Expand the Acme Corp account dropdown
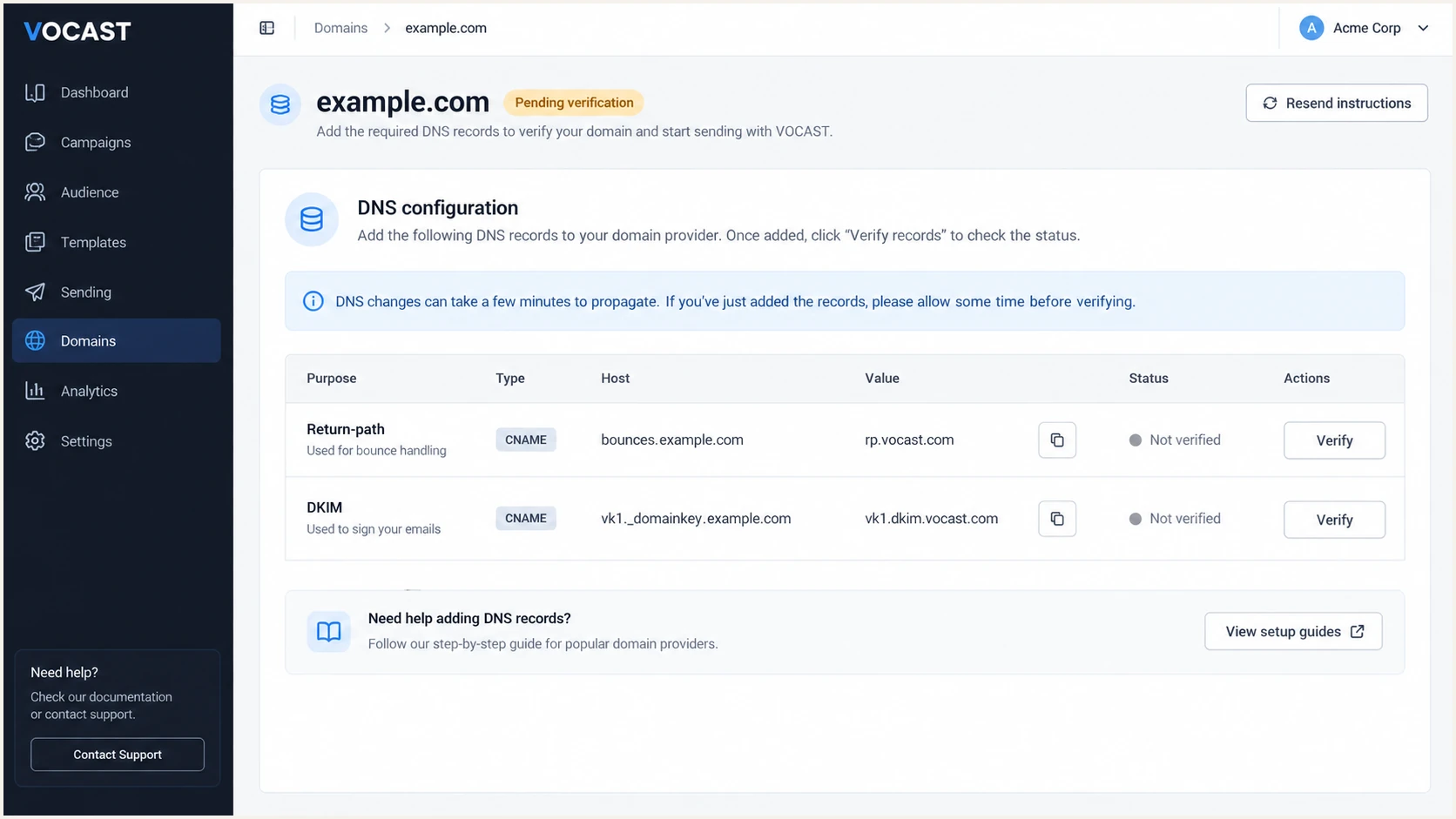This screenshot has height=819, width=1456. tap(1364, 28)
